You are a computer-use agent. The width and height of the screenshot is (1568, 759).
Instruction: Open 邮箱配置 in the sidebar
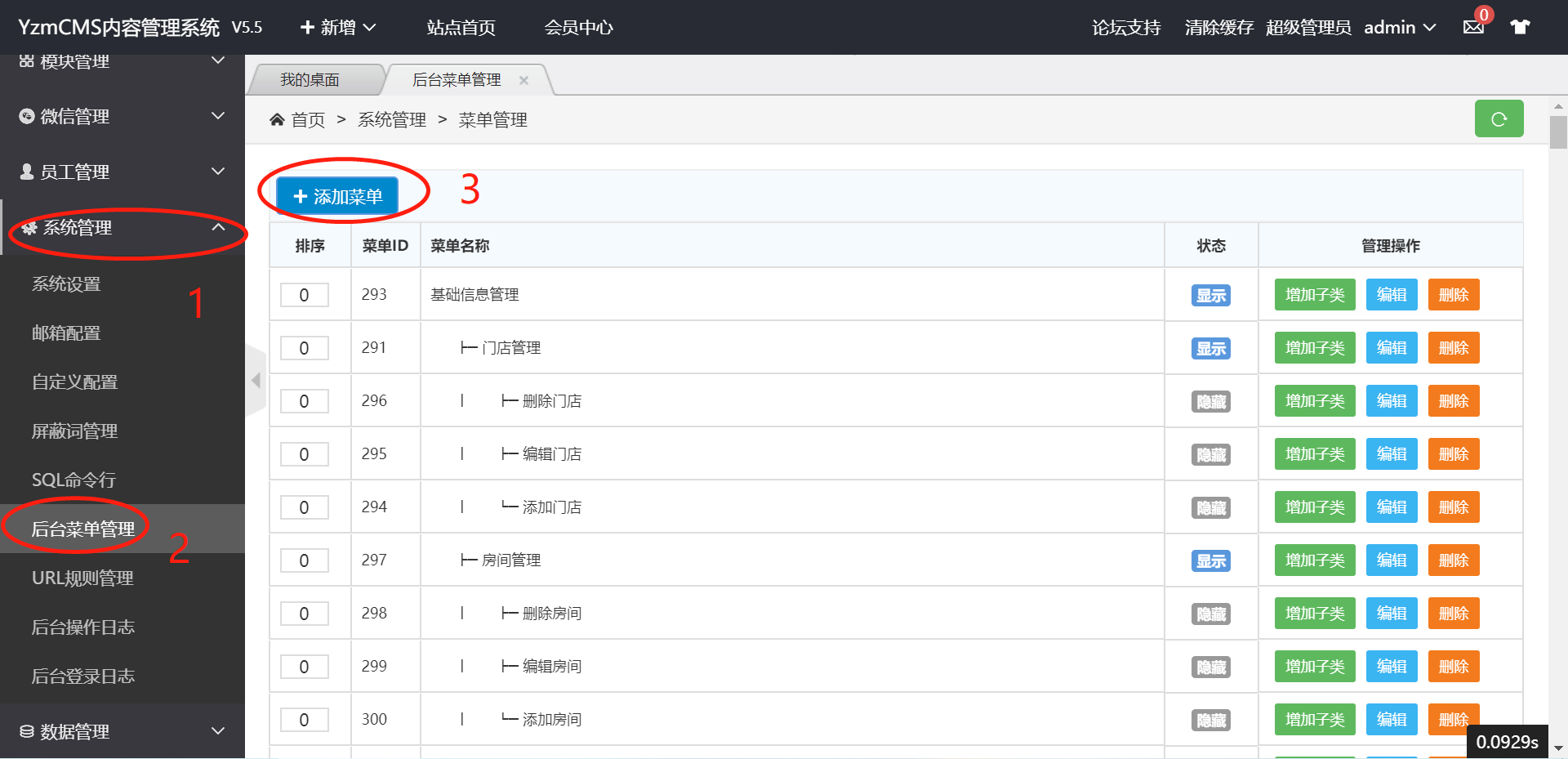point(66,333)
